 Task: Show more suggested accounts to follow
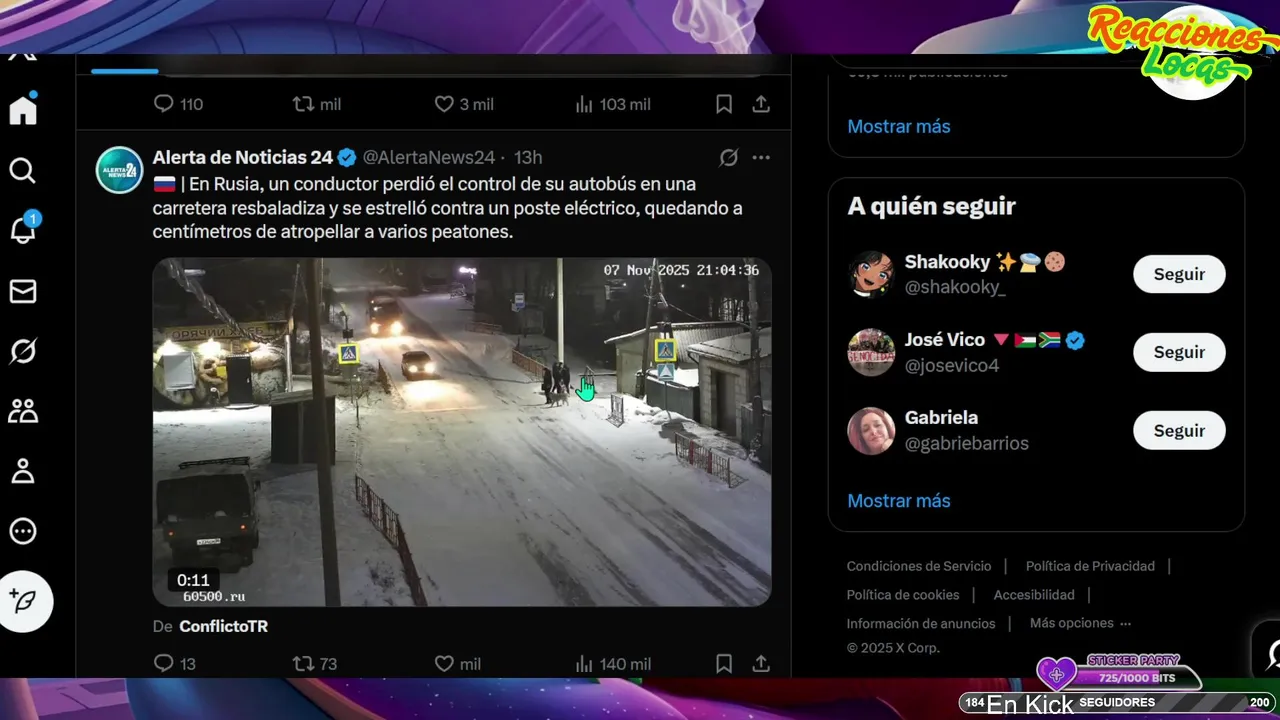pos(899,501)
